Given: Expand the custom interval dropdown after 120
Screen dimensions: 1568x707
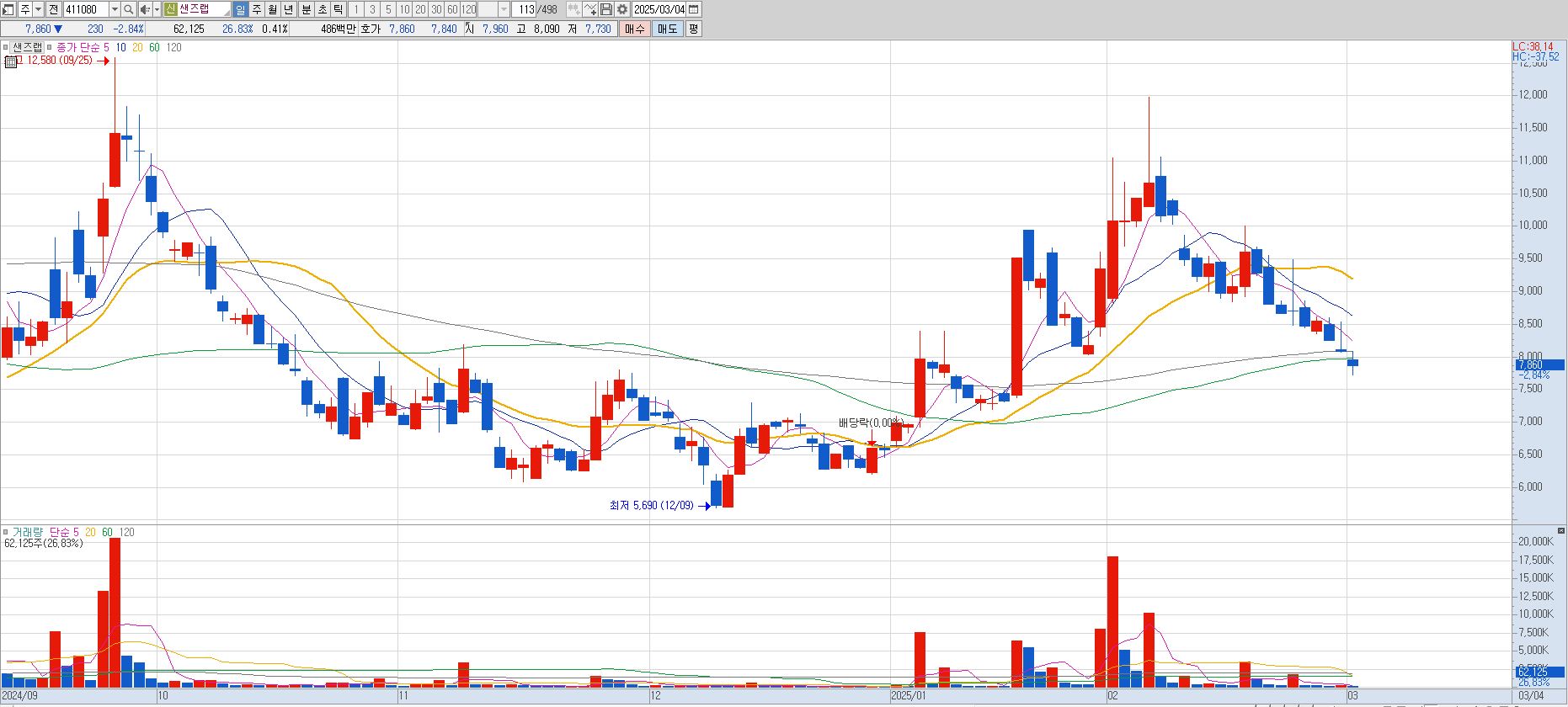Looking at the screenshot, I should click(504, 9).
